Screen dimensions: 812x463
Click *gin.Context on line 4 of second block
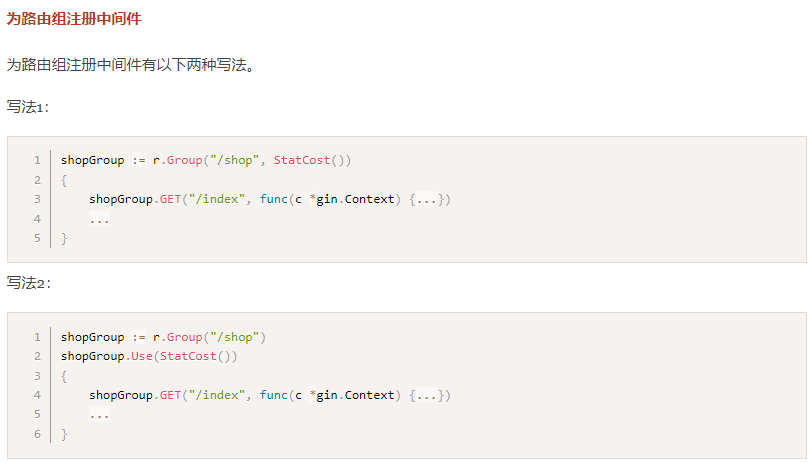tap(352, 395)
